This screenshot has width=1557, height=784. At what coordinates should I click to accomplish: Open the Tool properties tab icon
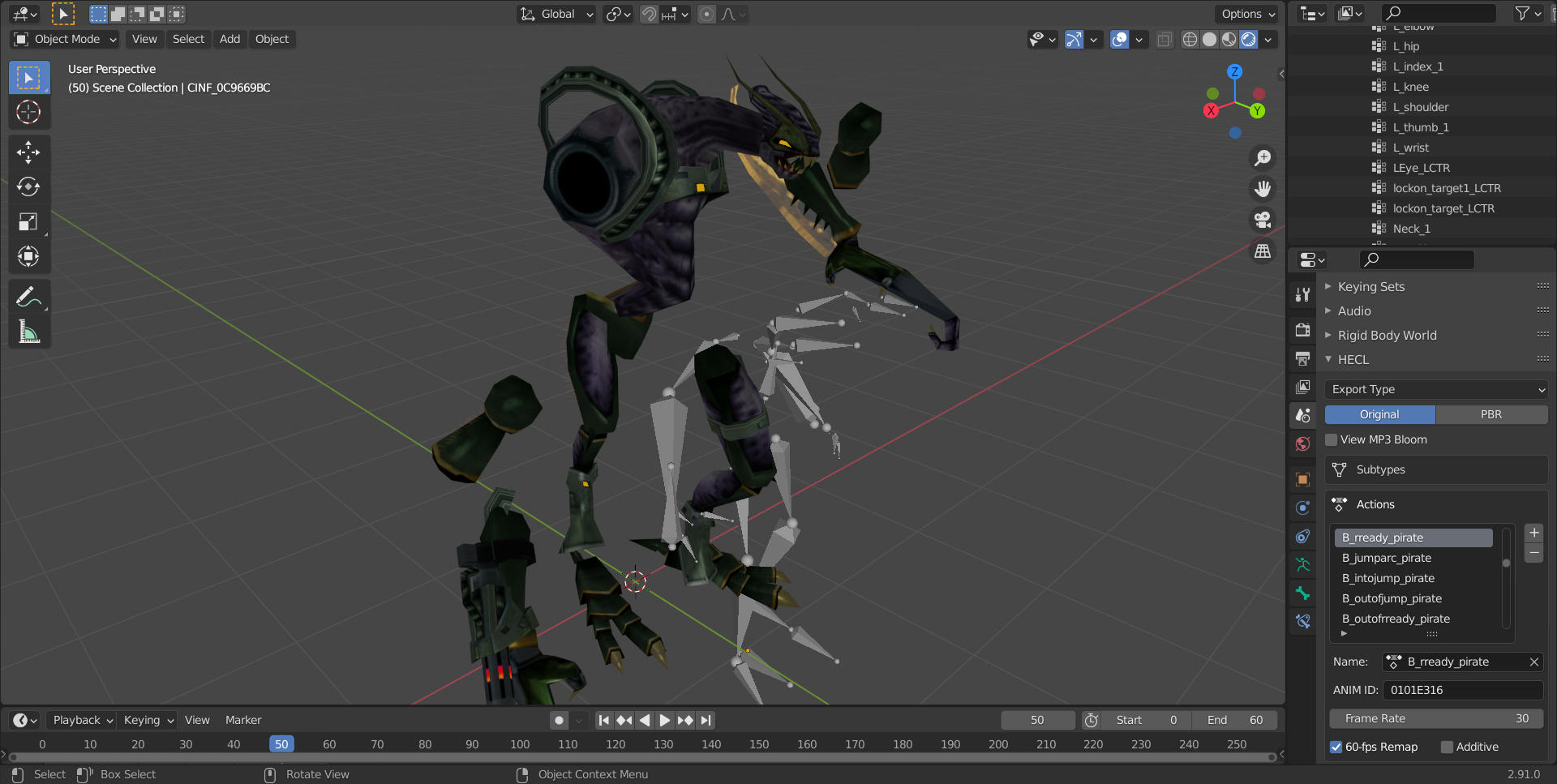[1303, 294]
